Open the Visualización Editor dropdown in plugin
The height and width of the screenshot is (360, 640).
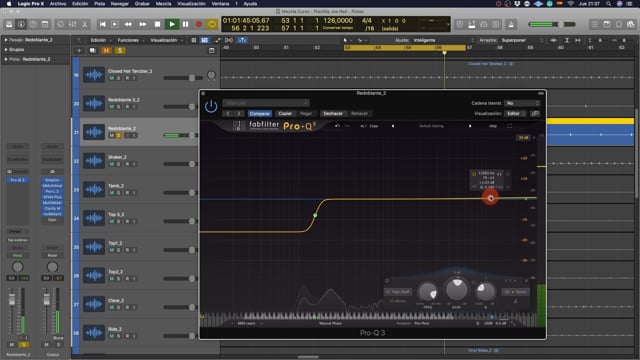[516, 113]
